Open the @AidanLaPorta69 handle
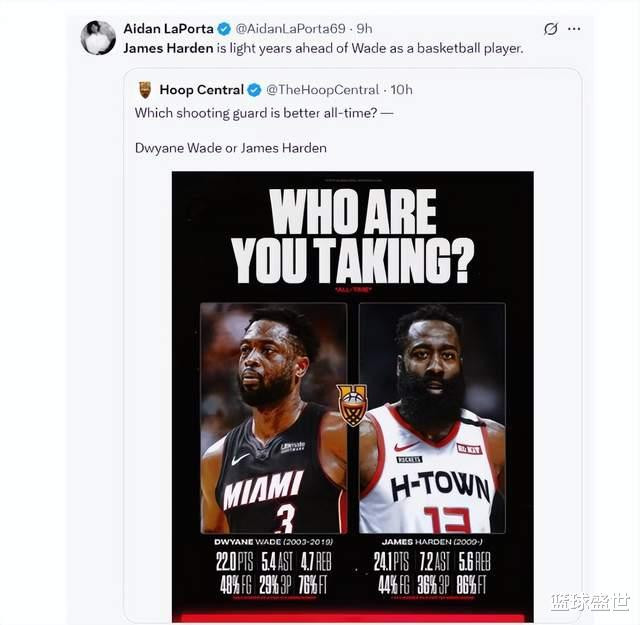This screenshot has width=640, height=625. click(290, 29)
